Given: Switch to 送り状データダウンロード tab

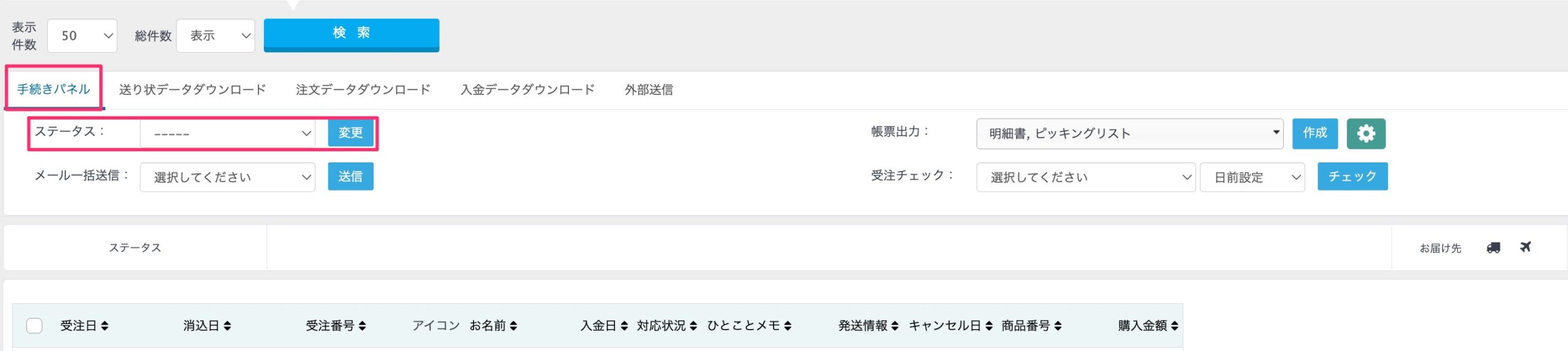Looking at the screenshot, I should [192, 89].
